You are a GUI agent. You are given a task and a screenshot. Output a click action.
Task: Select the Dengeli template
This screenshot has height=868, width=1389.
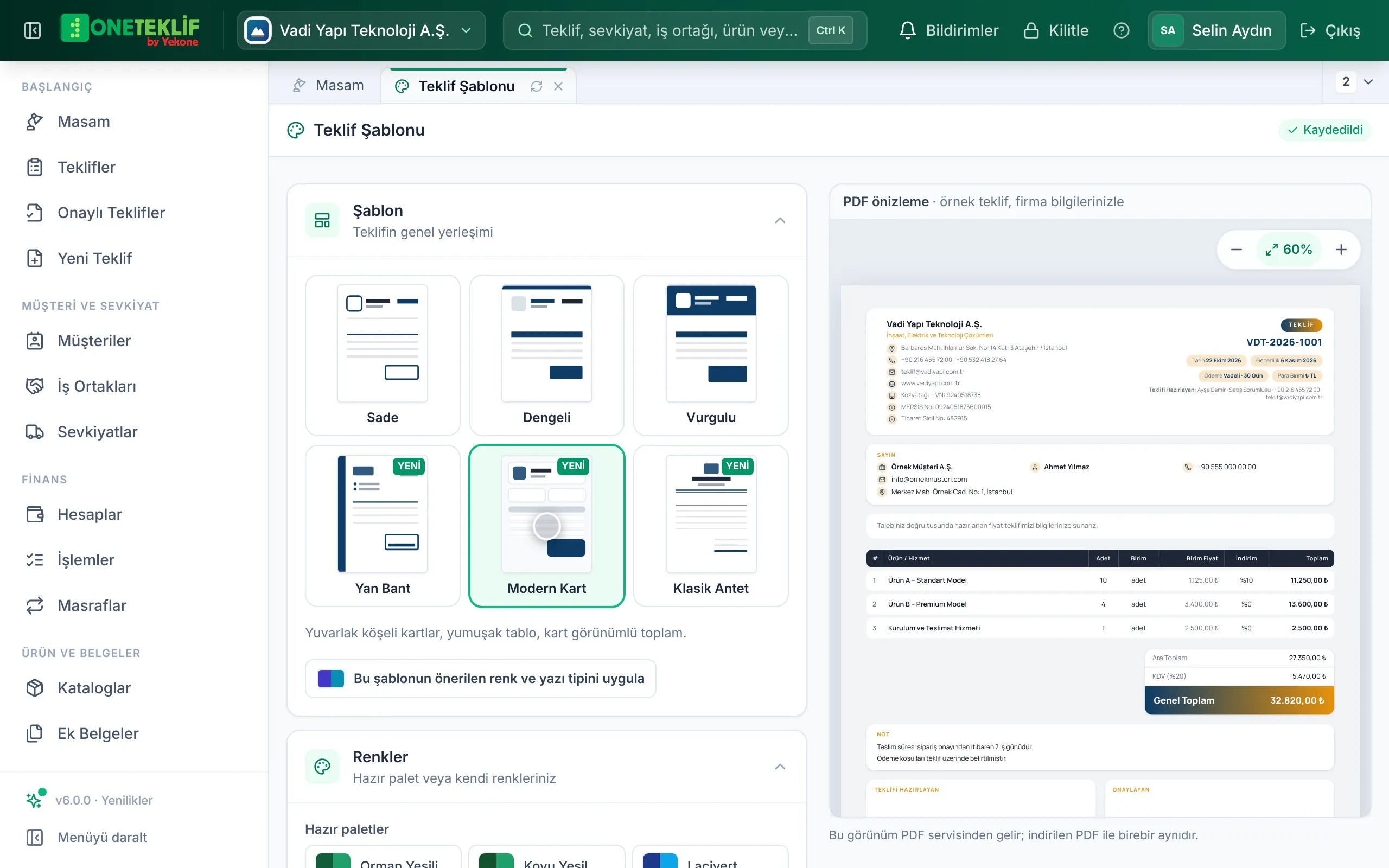coord(546,355)
